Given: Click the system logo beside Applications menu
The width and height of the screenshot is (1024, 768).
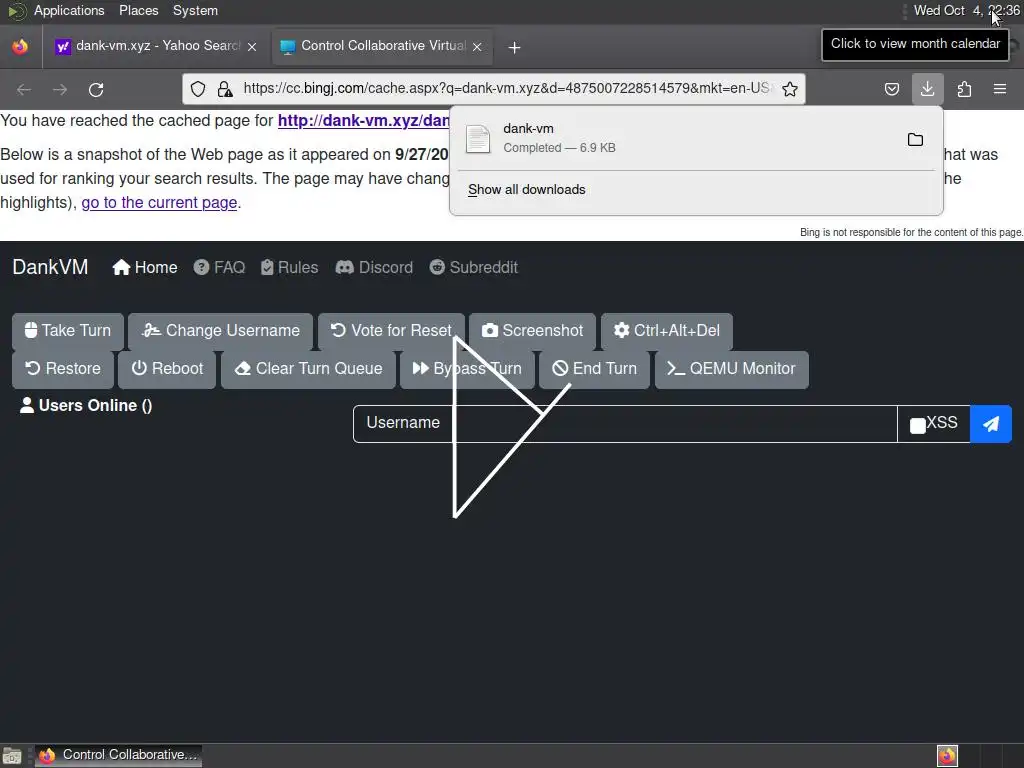Looking at the screenshot, I should [x=16, y=11].
